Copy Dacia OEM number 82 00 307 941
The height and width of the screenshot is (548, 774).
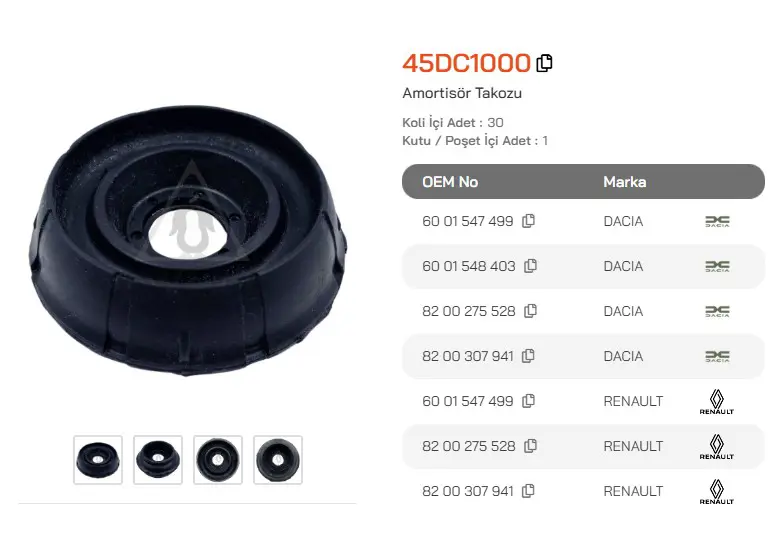click(529, 356)
